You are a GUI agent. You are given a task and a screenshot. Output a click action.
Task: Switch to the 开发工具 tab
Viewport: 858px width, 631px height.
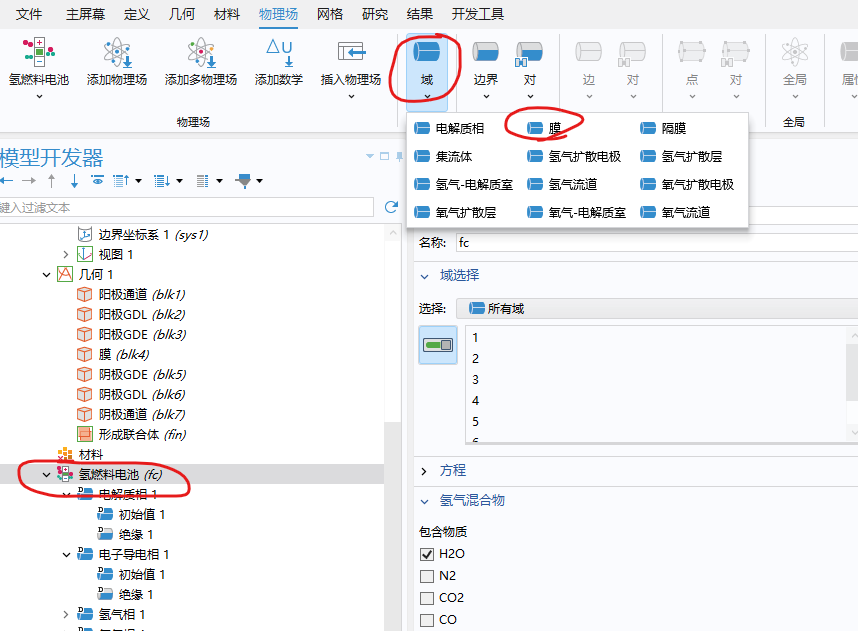478,14
